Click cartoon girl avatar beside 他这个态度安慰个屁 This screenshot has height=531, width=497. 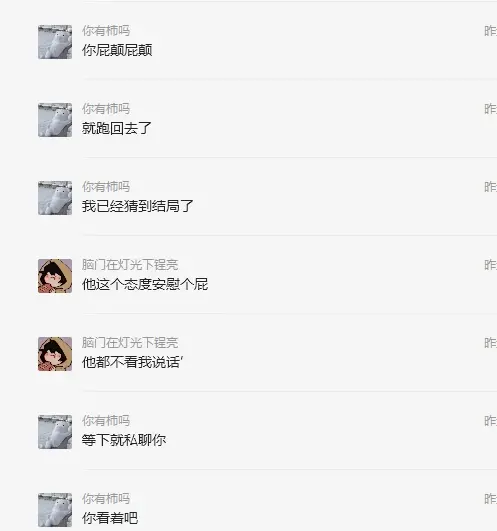pyautogui.click(x=55, y=276)
